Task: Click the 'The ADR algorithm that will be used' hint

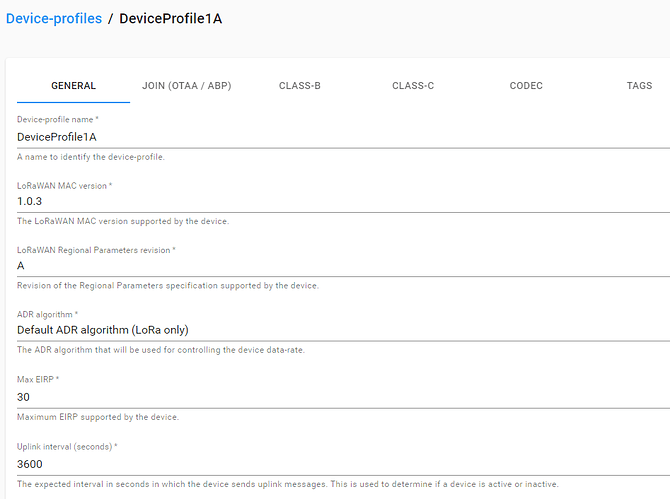Action: pyautogui.click(x=161, y=350)
